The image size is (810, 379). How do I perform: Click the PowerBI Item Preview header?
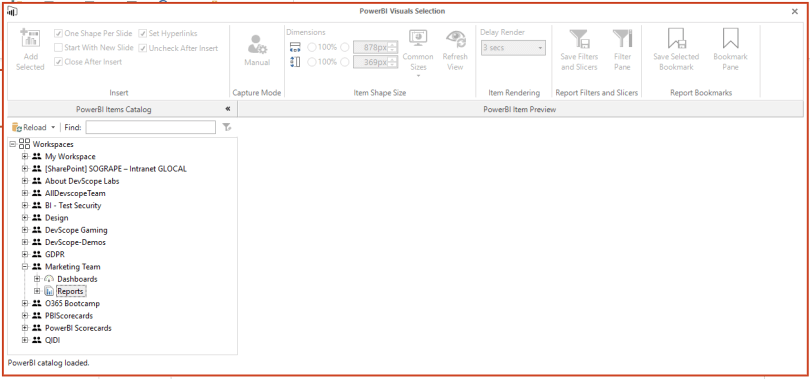coord(519,109)
